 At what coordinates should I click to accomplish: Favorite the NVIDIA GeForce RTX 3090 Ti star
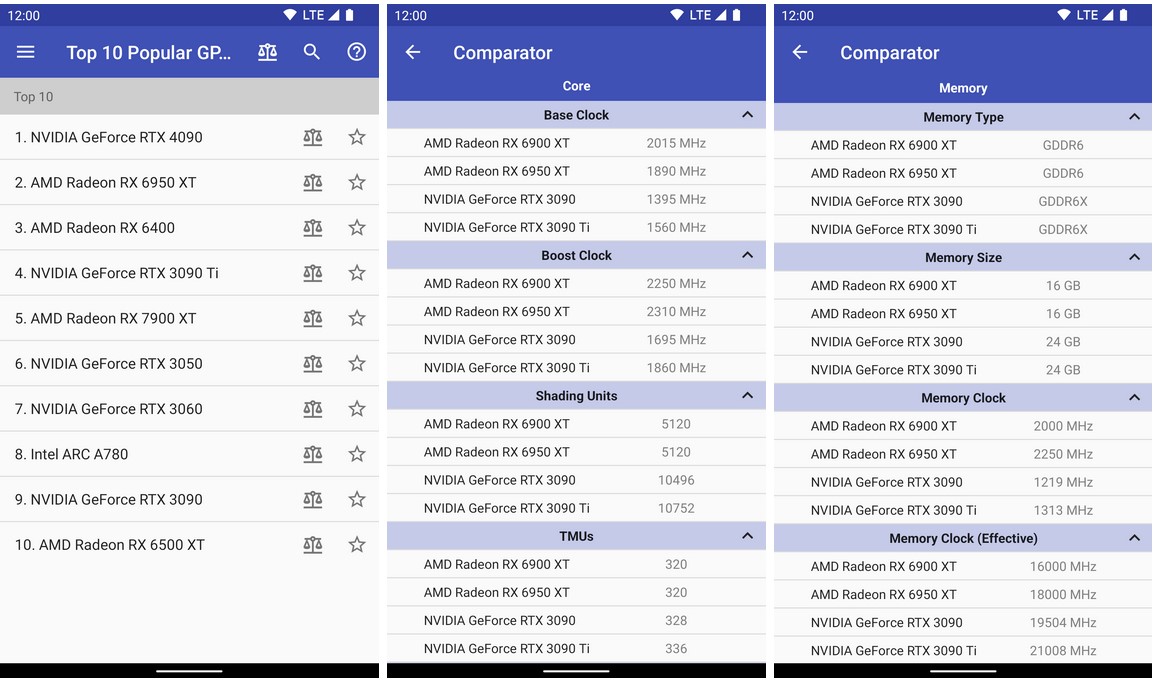pyautogui.click(x=357, y=273)
